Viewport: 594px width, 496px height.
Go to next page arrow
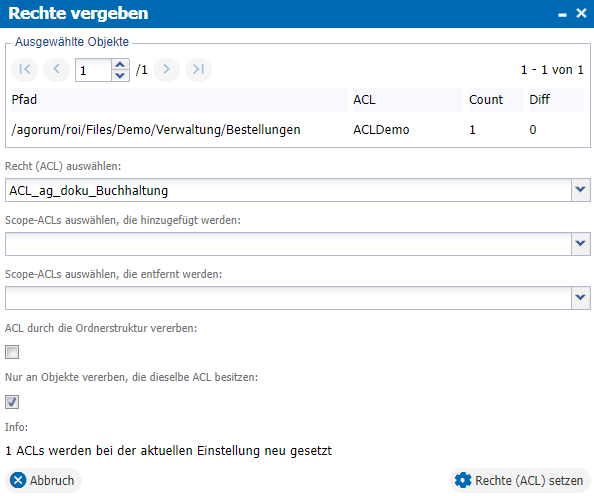(x=166, y=70)
